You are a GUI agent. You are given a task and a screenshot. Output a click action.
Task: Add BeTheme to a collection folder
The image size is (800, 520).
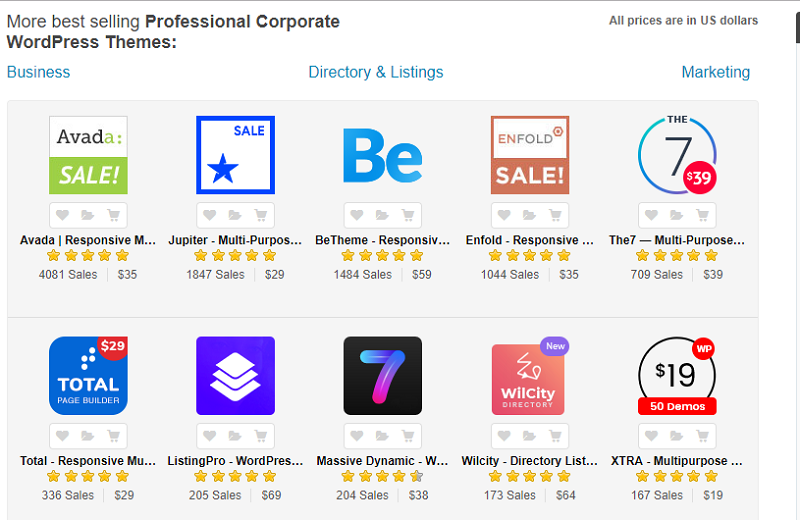(383, 215)
